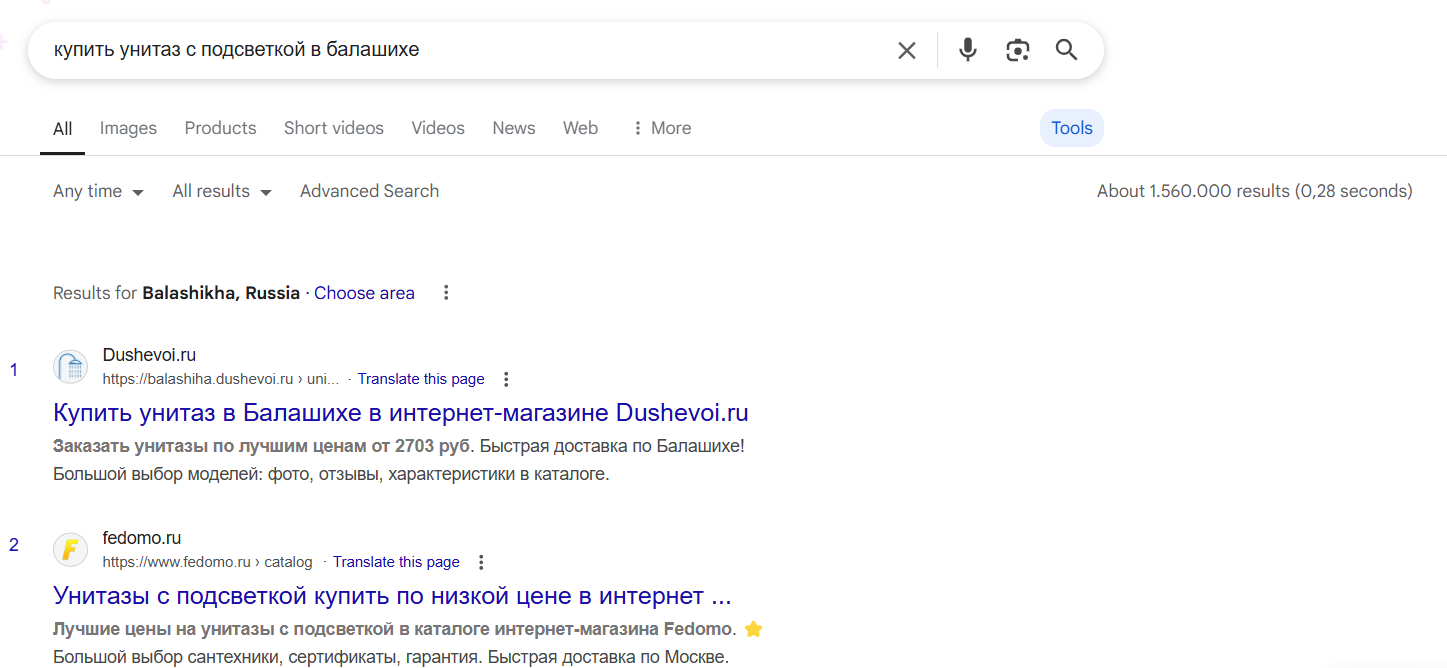Switch to the Images tab
Image resolution: width=1447 pixels, height=668 pixels.
click(x=128, y=128)
